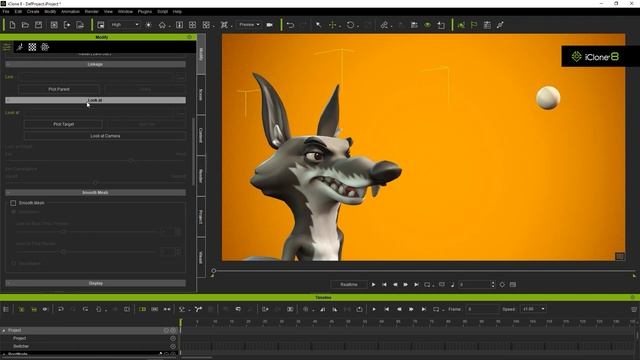
Task: Open the atom-shaped tab in Modify panel
Action: click(x=45, y=47)
